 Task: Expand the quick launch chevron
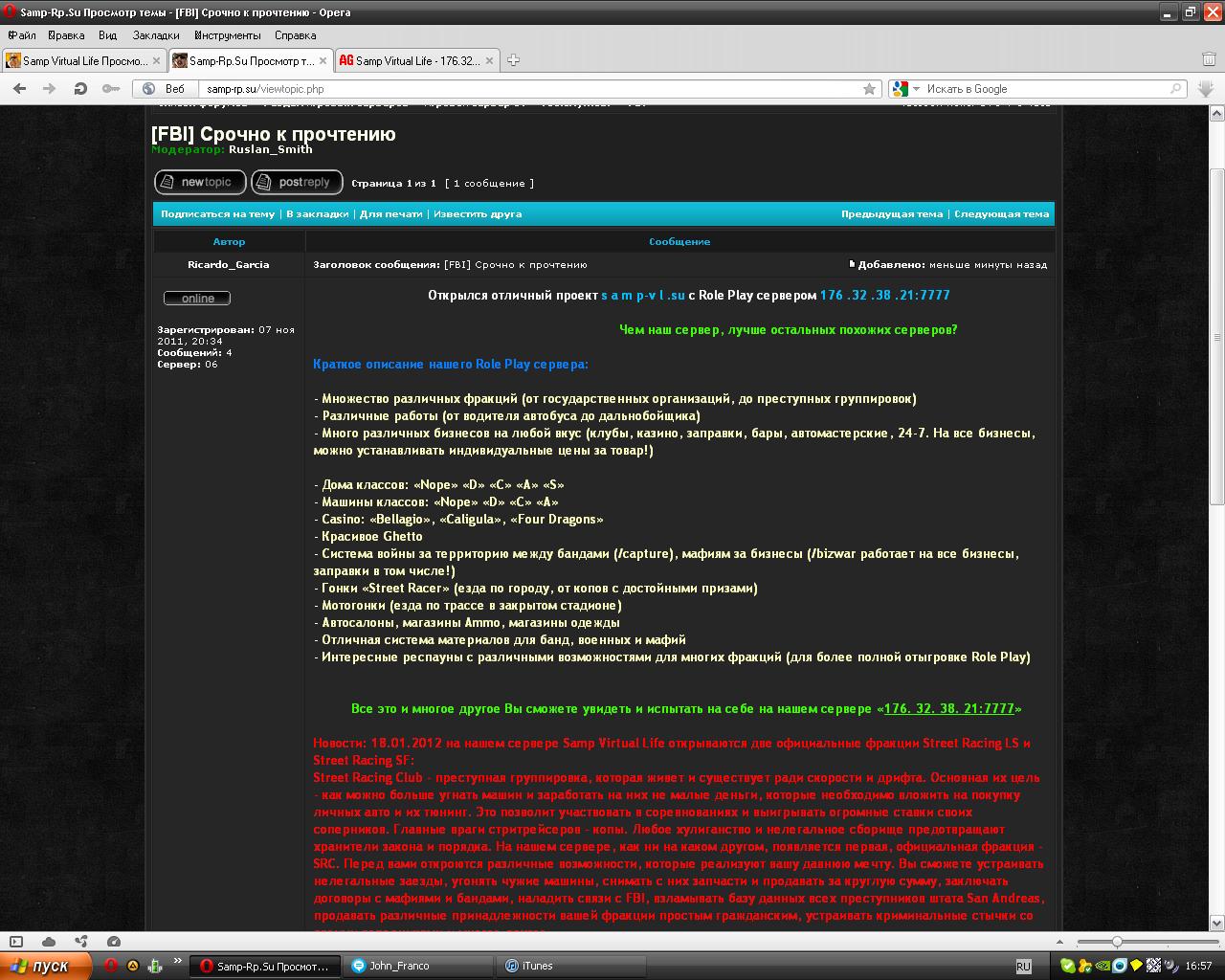(x=177, y=961)
